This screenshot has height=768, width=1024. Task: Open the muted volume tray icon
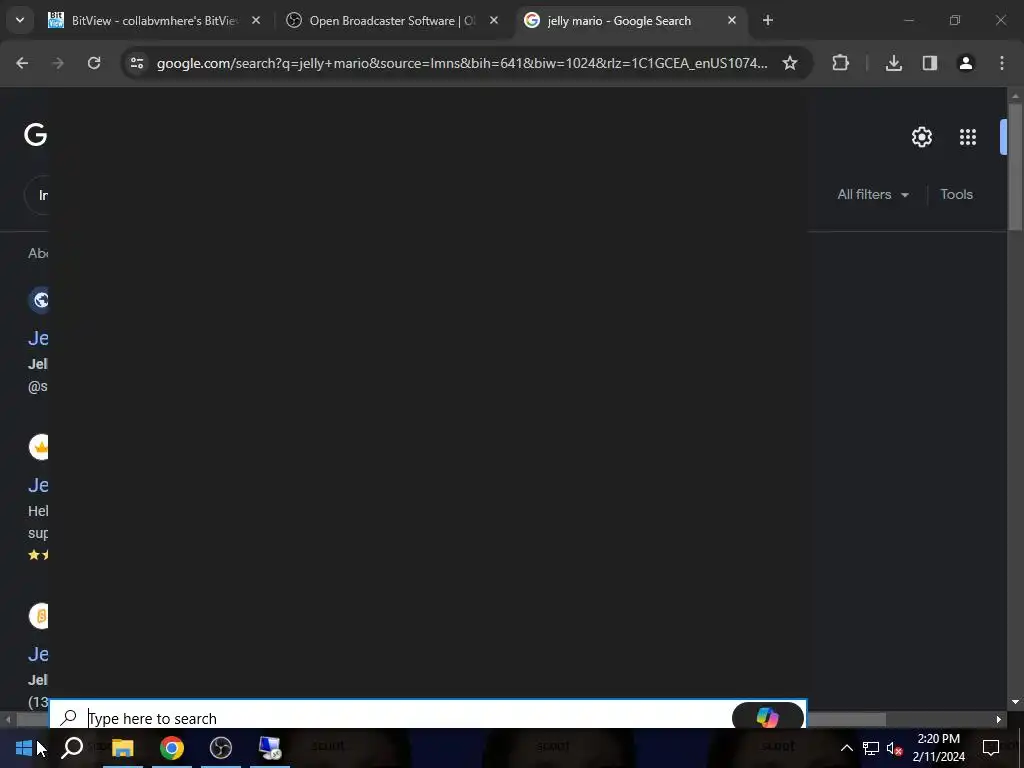[894, 748]
